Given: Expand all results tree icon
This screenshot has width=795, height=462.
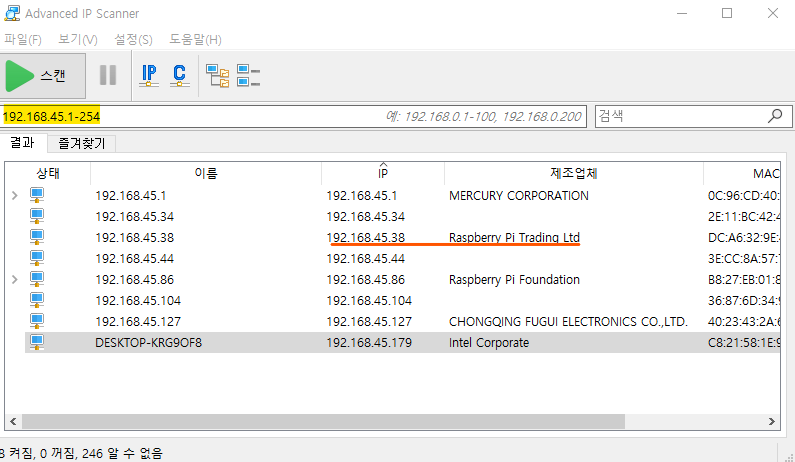Looking at the screenshot, I should (x=218, y=76).
